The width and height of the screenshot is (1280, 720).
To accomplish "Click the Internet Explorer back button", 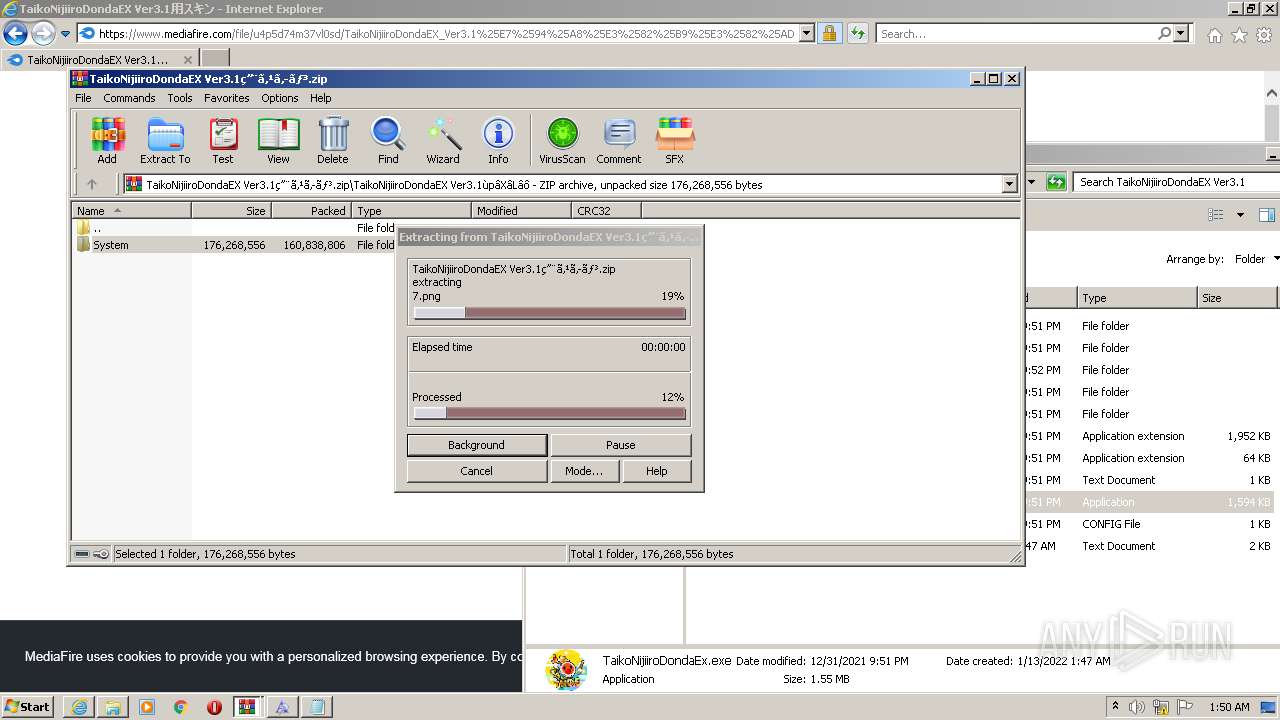I will pos(15,33).
